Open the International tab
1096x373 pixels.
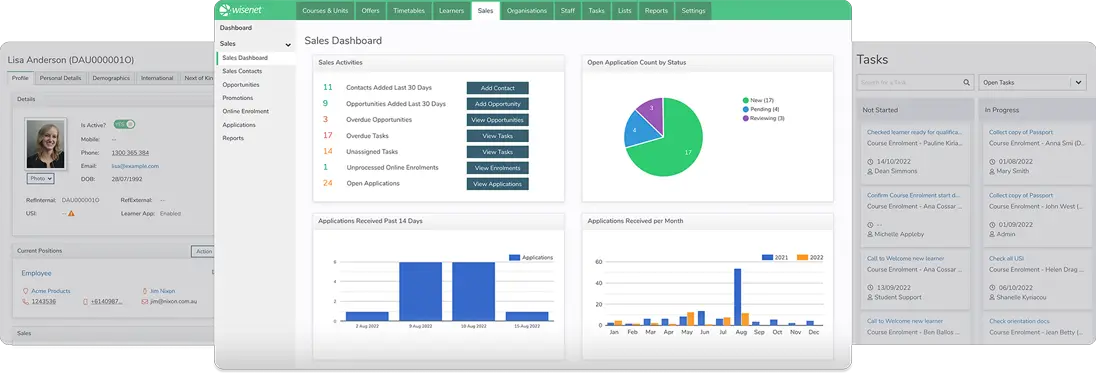(x=157, y=78)
